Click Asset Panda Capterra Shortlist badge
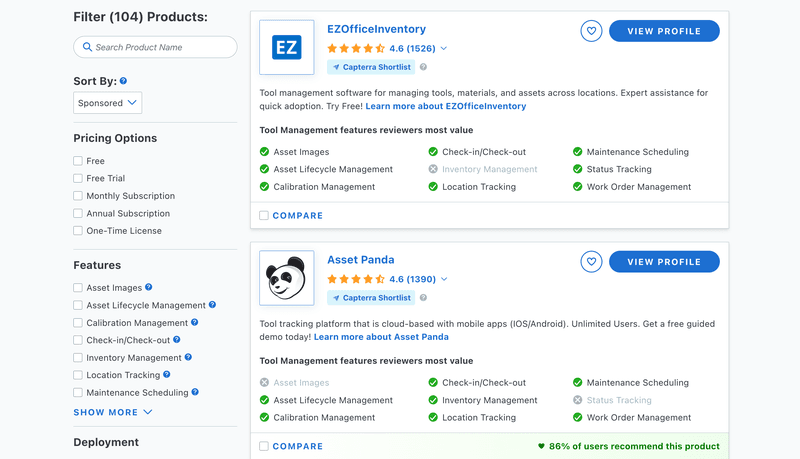Viewport: 800px width, 459px height. pyautogui.click(x=371, y=297)
